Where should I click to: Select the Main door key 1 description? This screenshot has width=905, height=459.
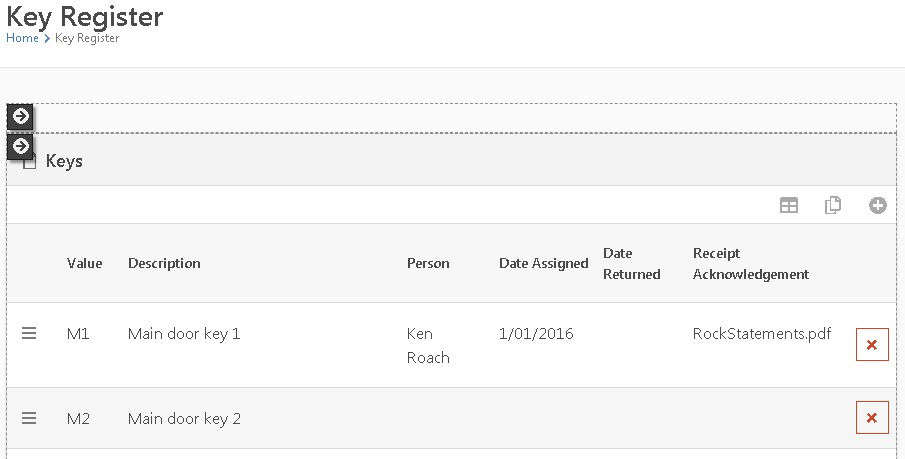(x=184, y=334)
